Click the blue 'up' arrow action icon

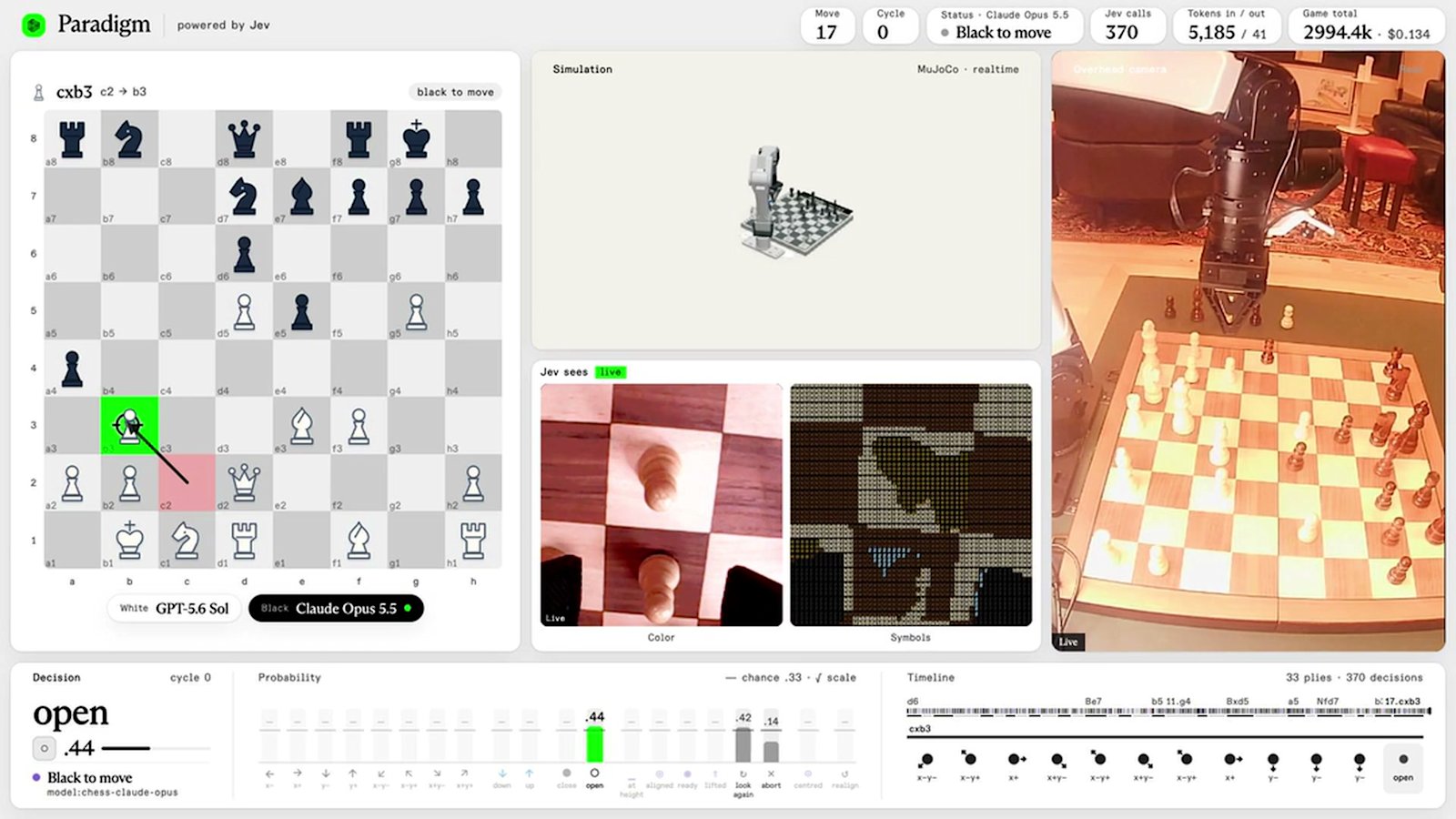[x=529, y=773]
